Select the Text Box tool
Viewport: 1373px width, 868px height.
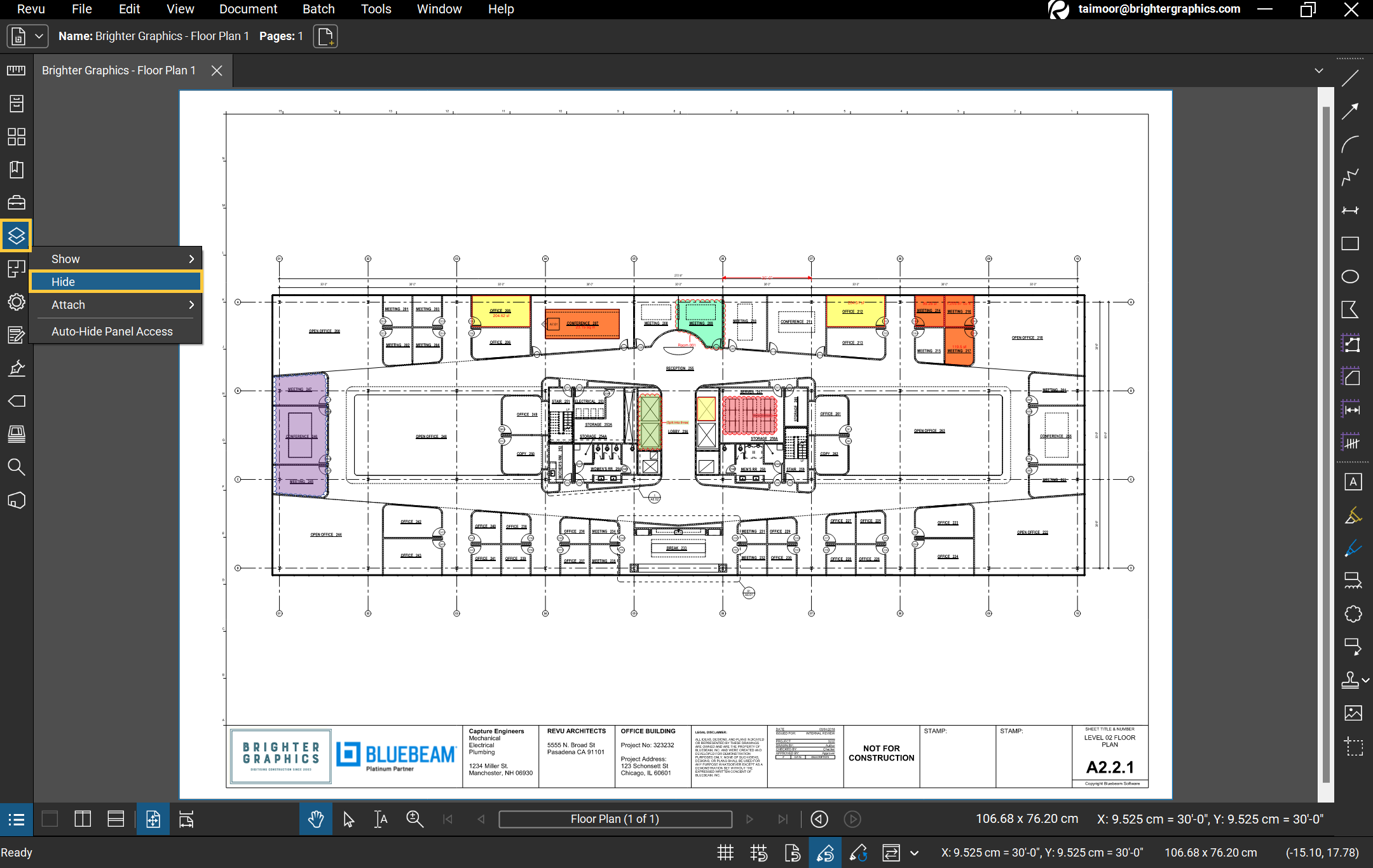pyautogui.click(x=1353, y=482)
